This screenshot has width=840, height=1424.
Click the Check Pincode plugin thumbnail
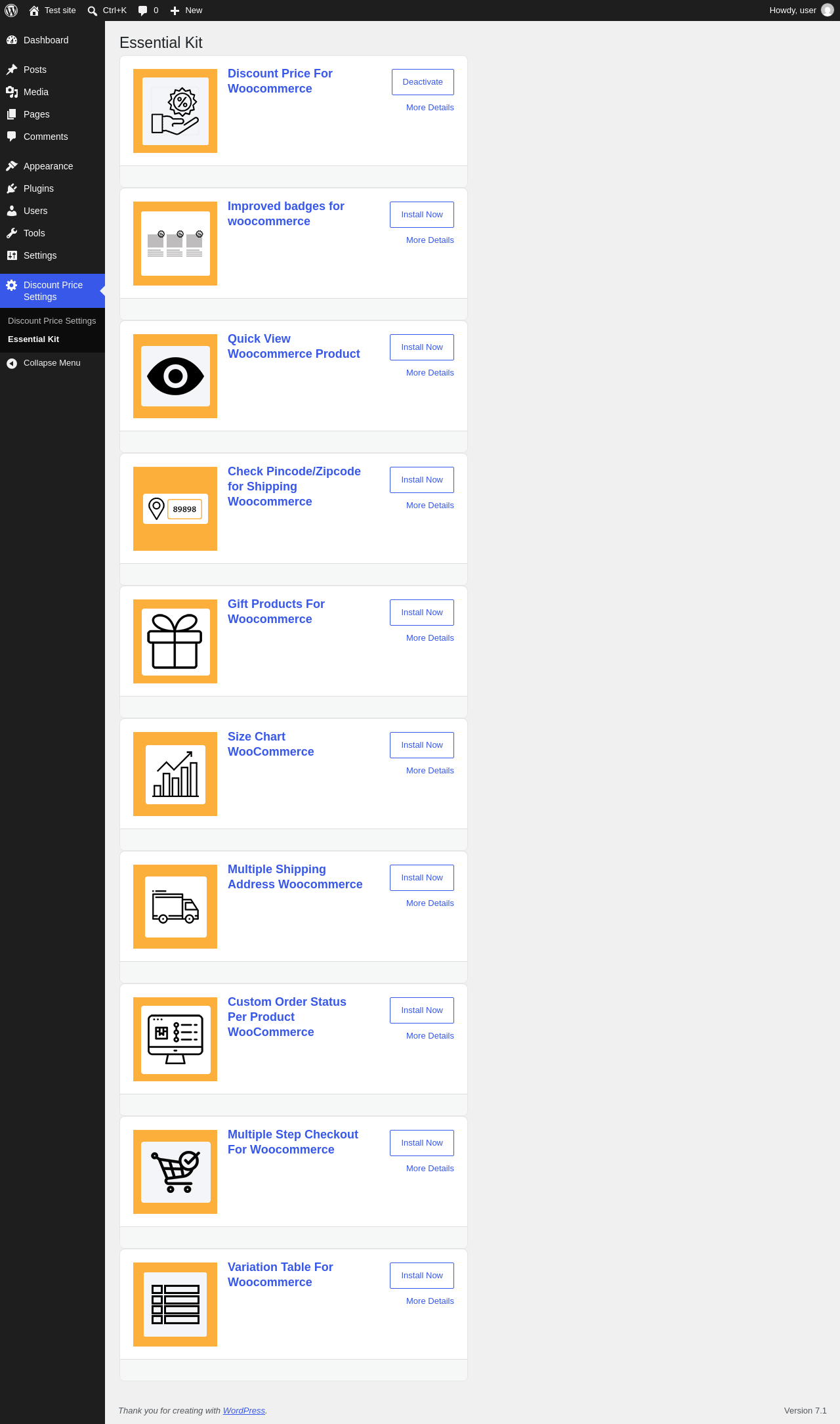pos(175,509)
